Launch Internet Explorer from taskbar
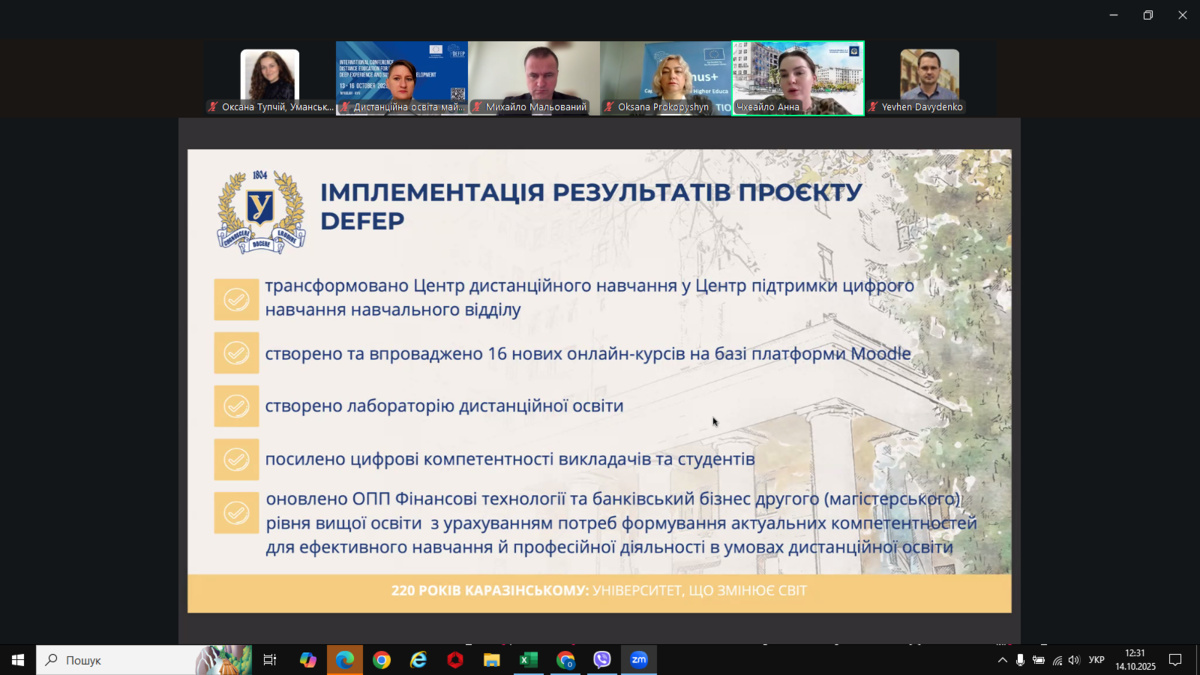The height and width of the screenshot is (675, 1200). click(x=418, y=660)
